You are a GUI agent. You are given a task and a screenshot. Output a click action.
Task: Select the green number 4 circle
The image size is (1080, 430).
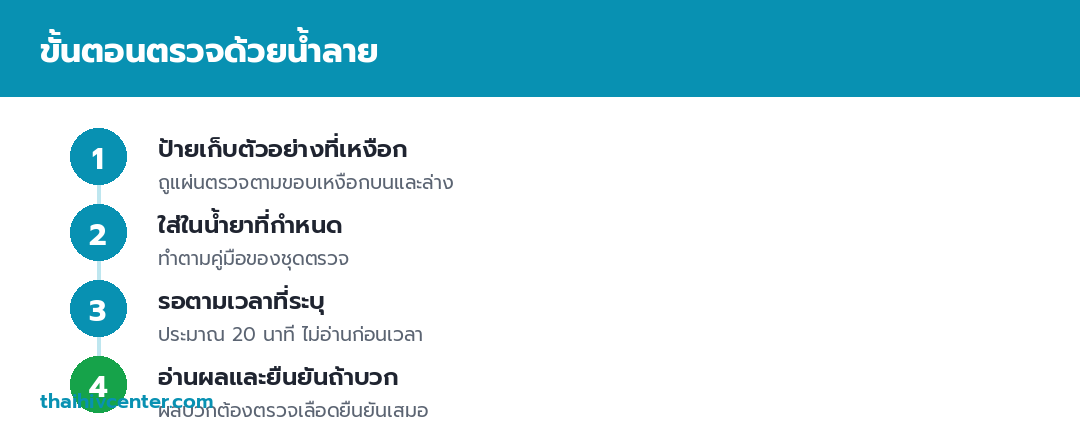98,385
